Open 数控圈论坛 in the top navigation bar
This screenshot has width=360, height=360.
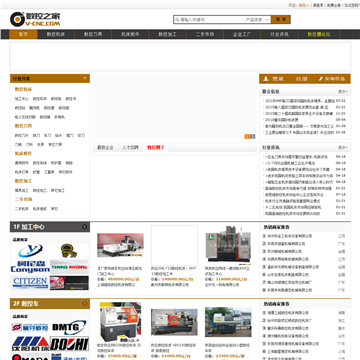[319, 34]
